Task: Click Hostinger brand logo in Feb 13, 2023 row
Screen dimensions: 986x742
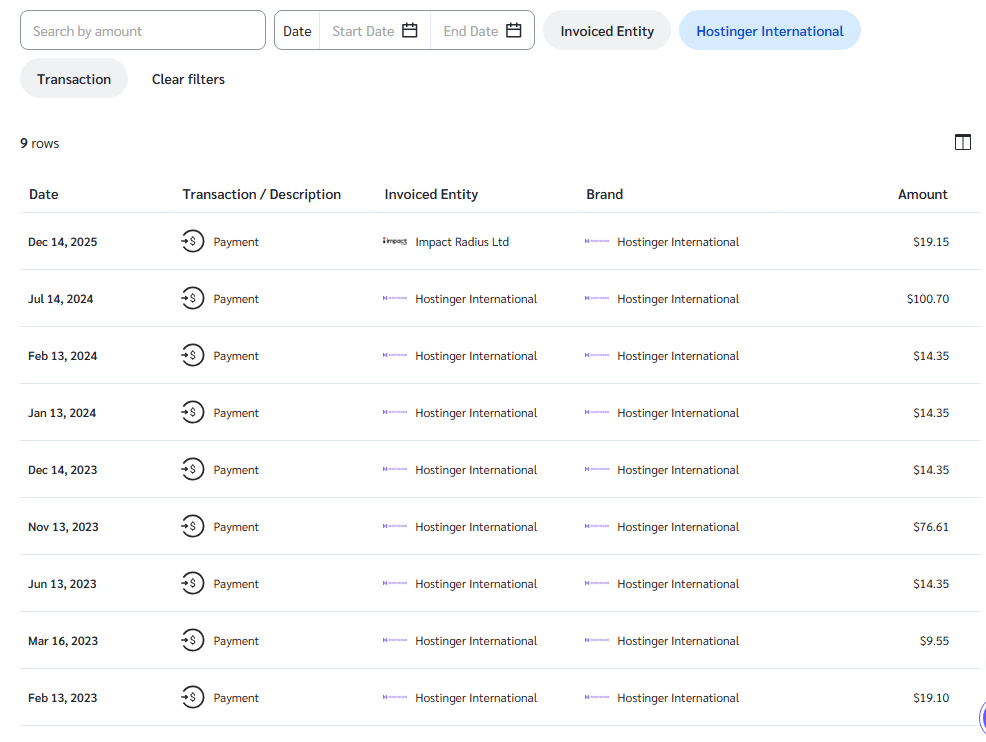Action: tap(597, 697)
